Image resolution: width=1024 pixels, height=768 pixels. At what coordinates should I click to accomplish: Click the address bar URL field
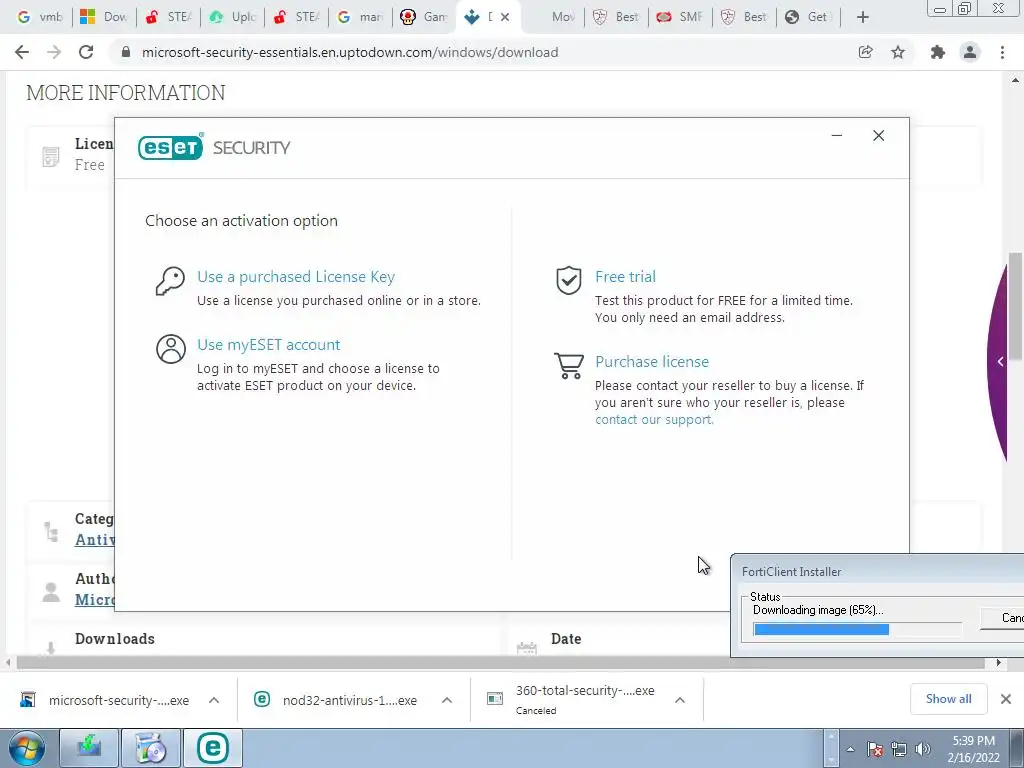(481, 52)
